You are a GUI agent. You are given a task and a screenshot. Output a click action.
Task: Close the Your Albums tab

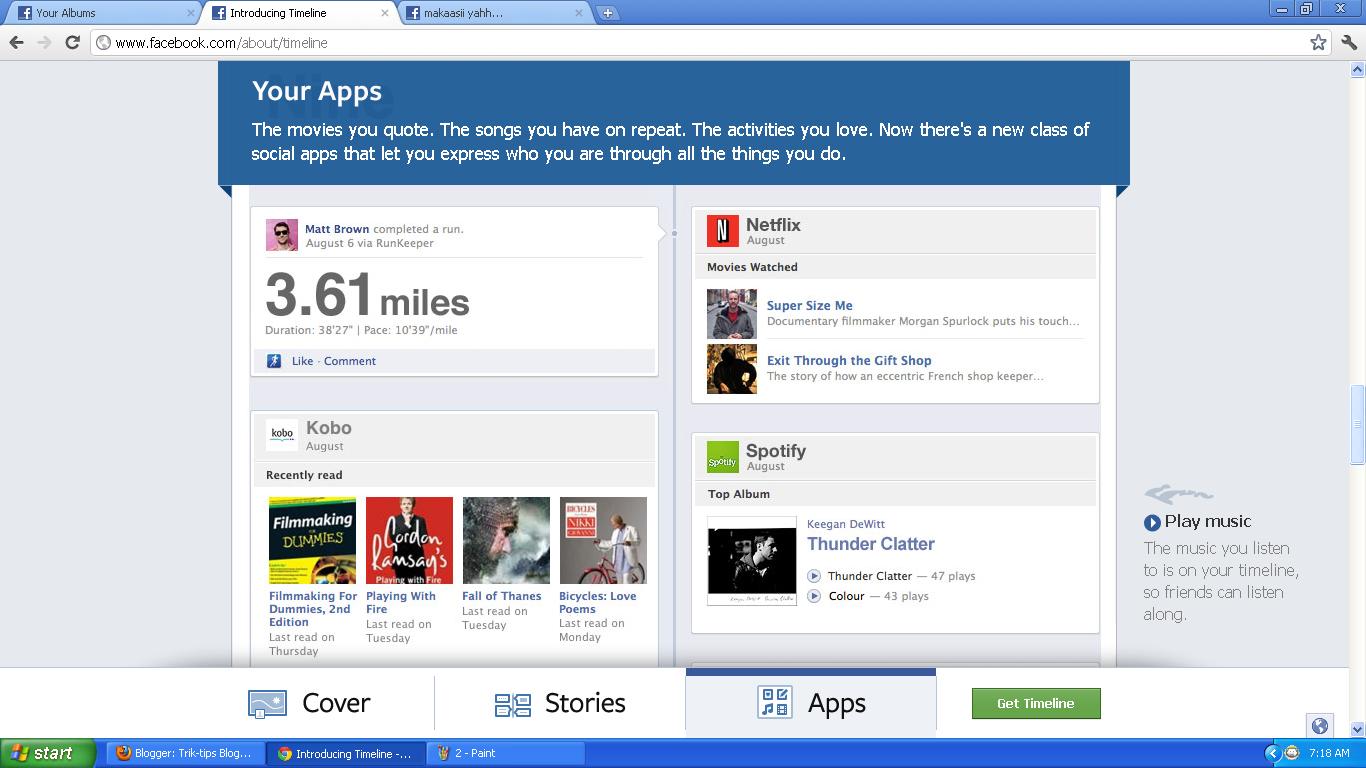click(190, 13)
